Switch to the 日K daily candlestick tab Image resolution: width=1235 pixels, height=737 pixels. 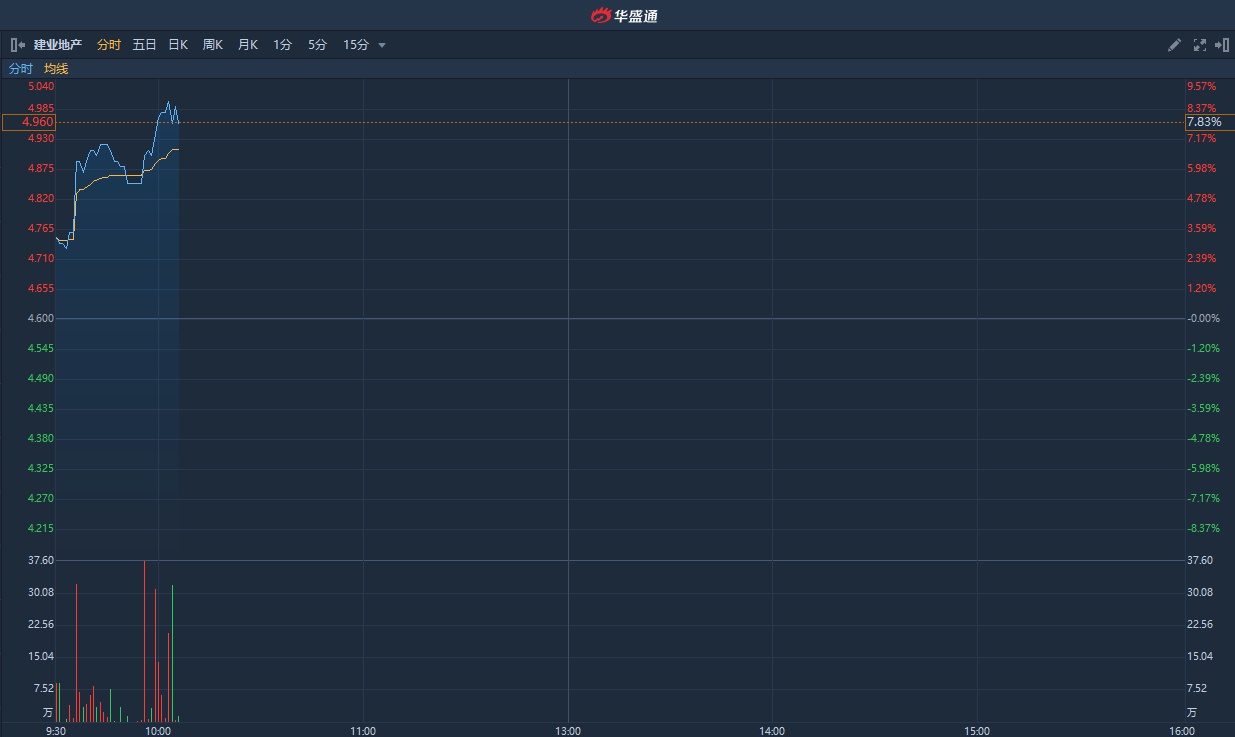click(178, 45)
